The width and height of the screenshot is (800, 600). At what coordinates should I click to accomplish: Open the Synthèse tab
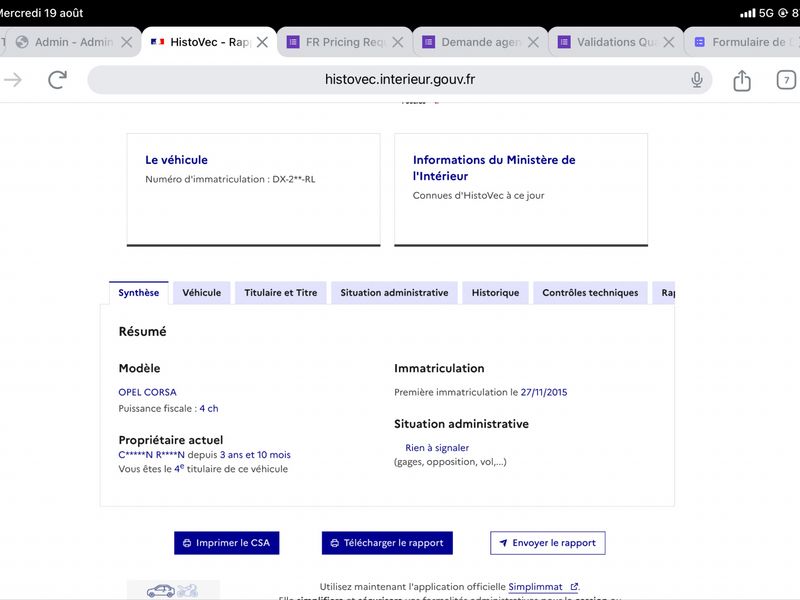click(x=138, y=293)
